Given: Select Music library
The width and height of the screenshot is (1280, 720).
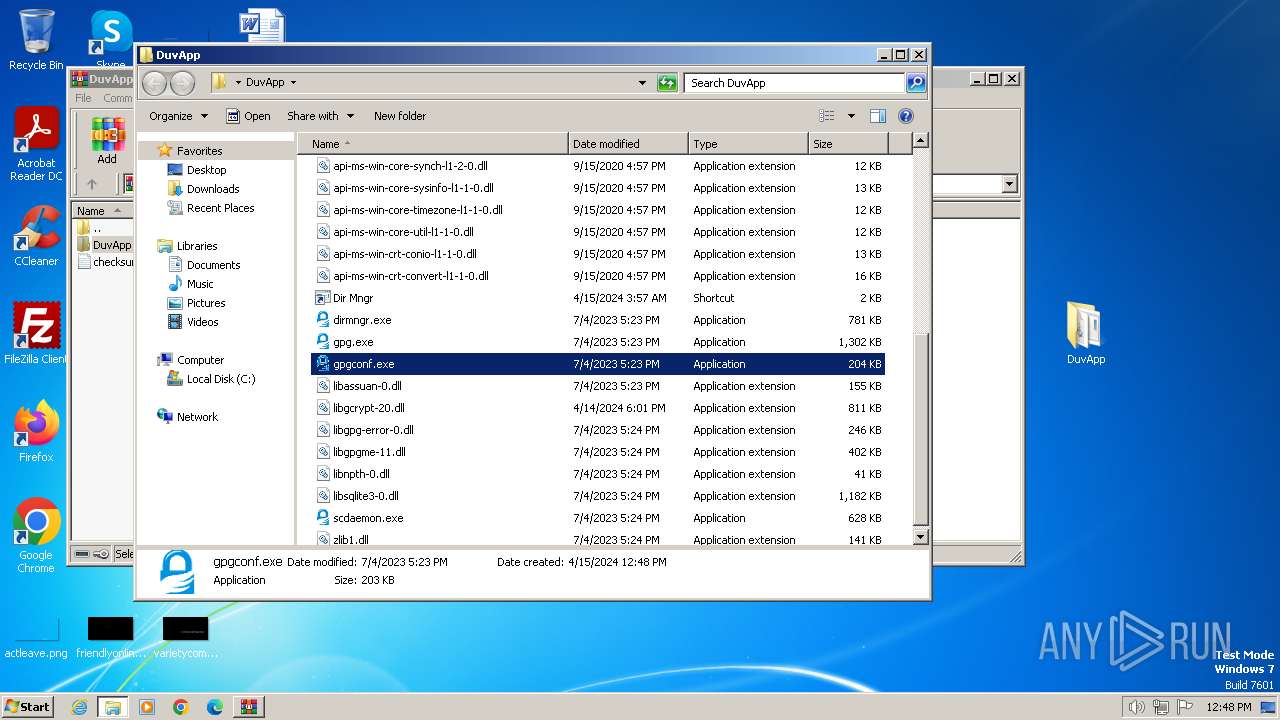Looking at the screenshot, I should point(200,284).
